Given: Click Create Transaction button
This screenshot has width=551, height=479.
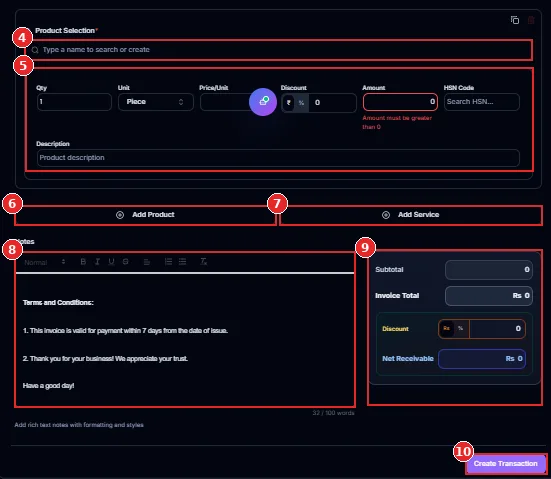Looking at the screenshot, I should coord(506,464).
